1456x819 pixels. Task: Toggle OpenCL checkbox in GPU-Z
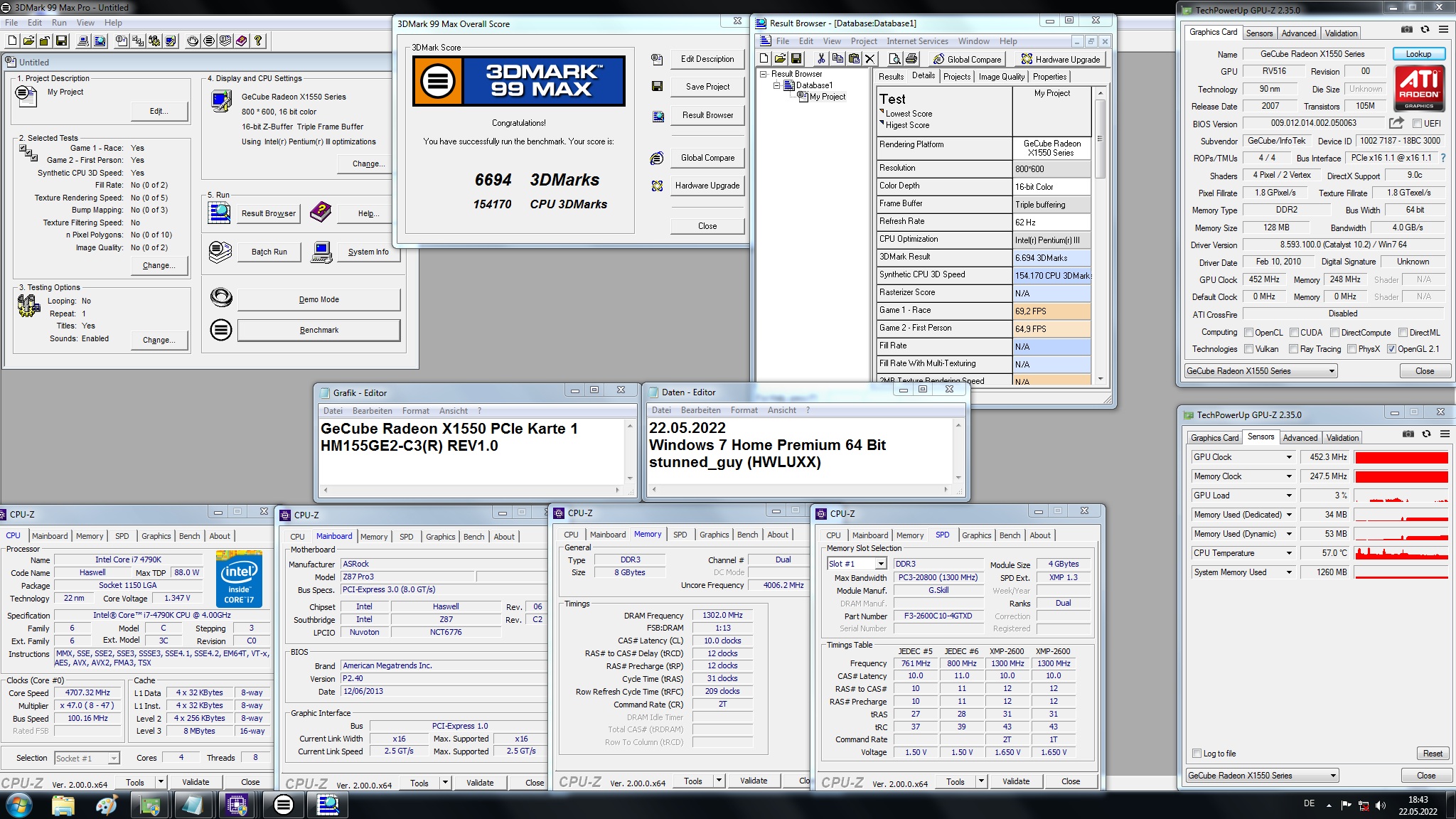1248,332
